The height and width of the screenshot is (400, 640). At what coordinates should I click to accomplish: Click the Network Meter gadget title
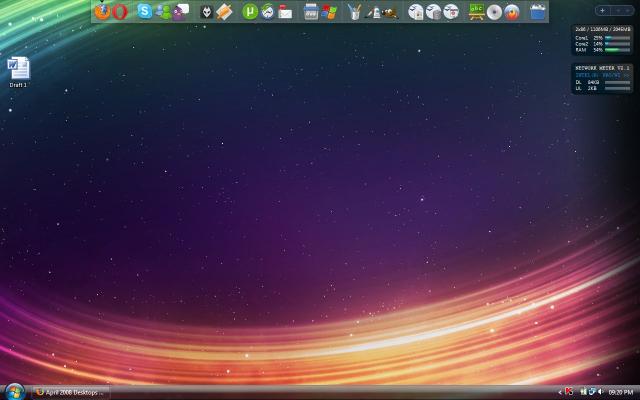[x=602, y=68]
